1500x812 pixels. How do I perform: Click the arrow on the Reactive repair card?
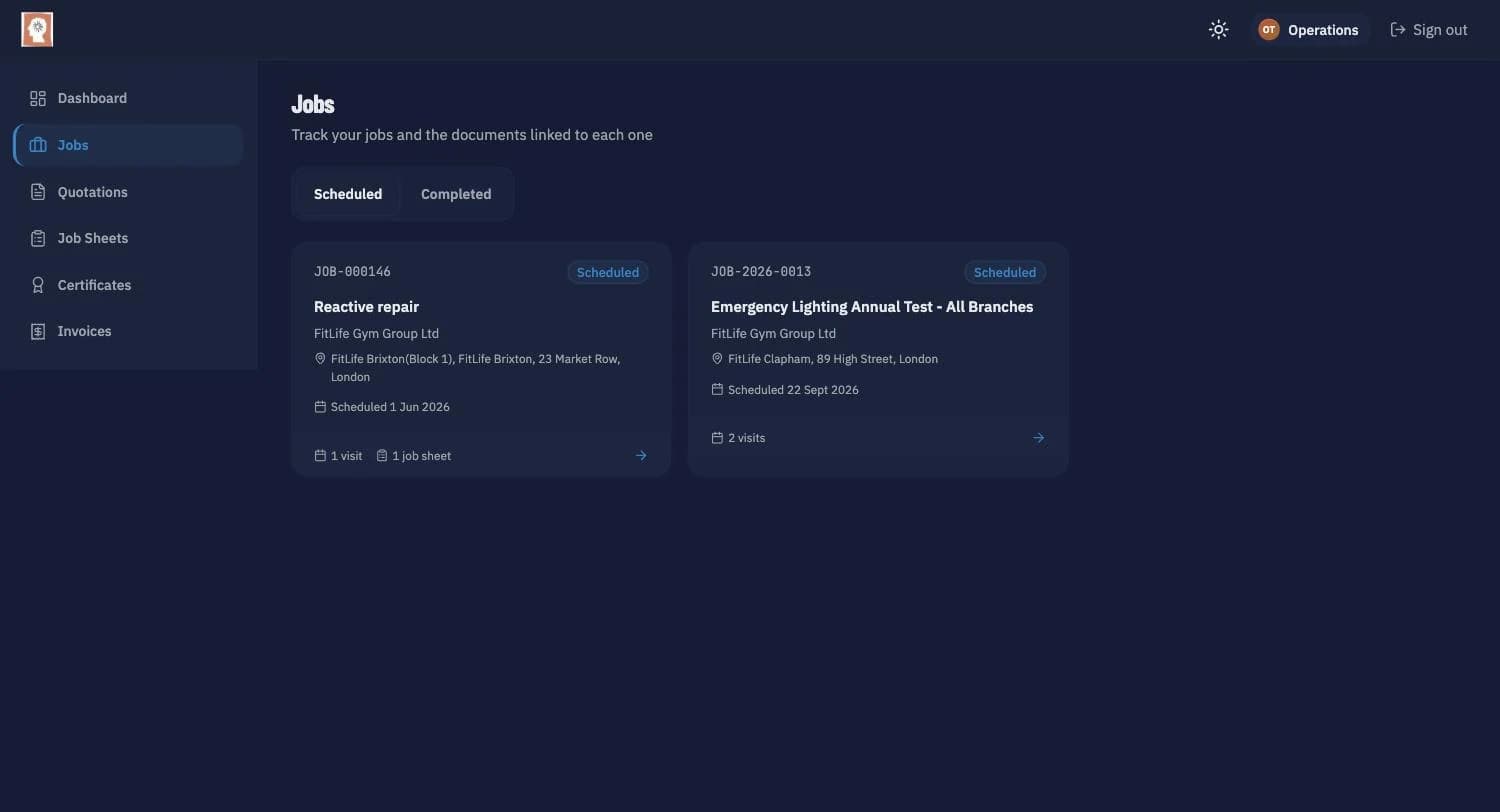[641, 456]
